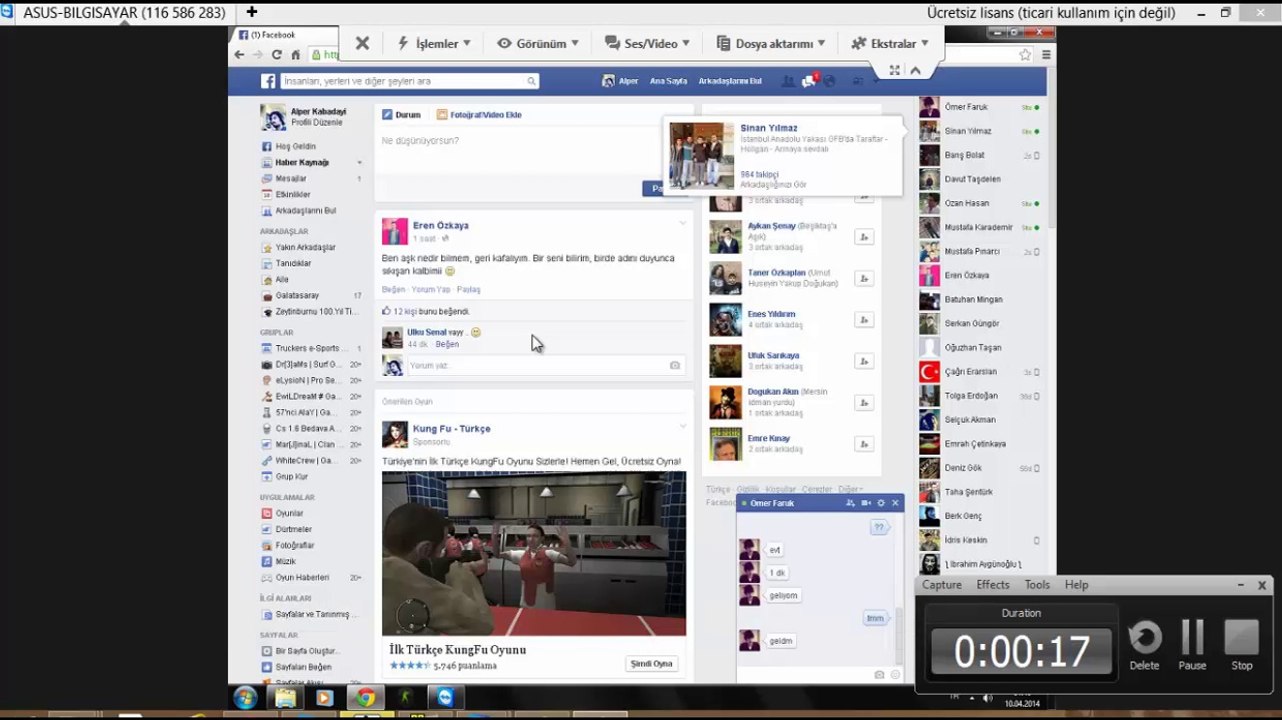Screen dimensions: 1282x720
Task: Add friends to Ömer Faruk chat
Action: coord(851,503)
